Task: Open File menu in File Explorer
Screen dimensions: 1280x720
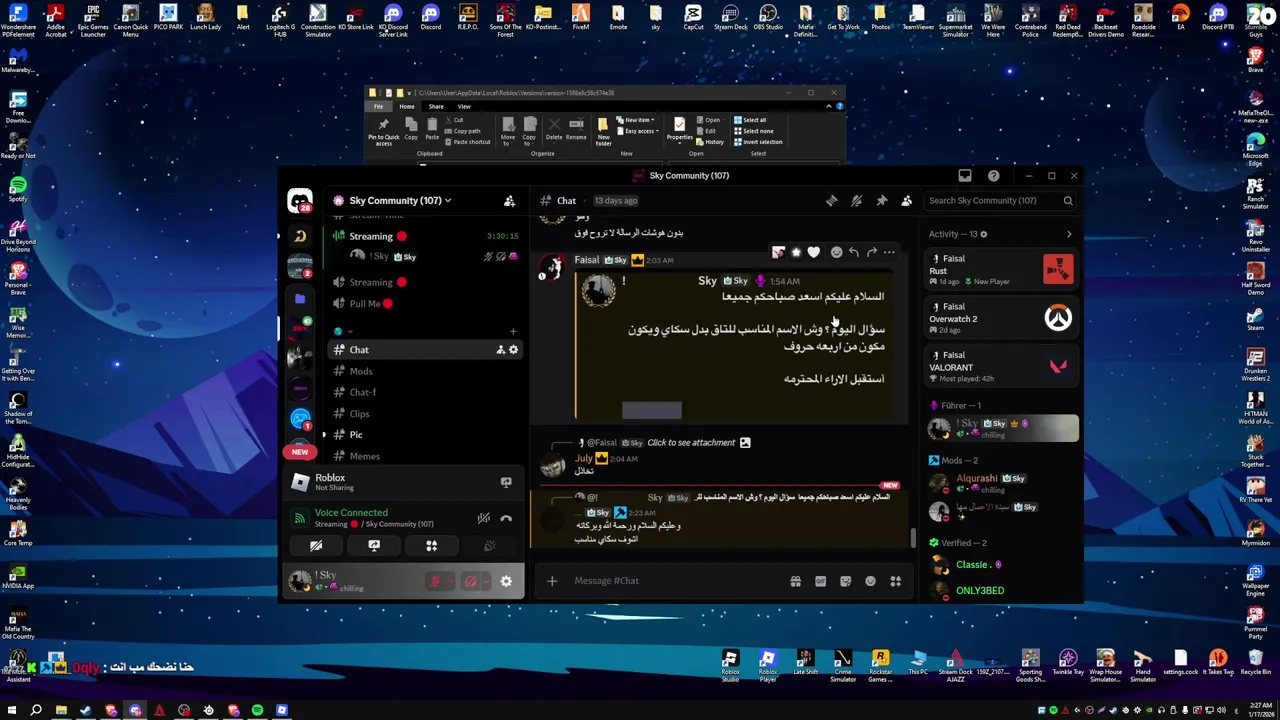Action: (x=378, y=106)
